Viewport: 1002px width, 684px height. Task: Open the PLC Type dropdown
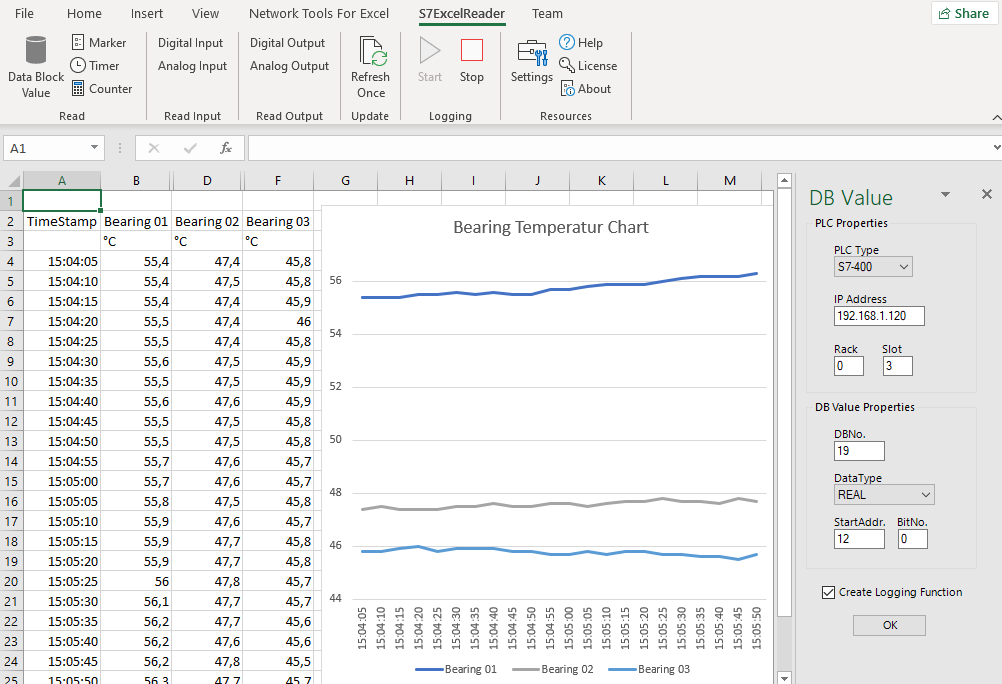coord(873,267)
